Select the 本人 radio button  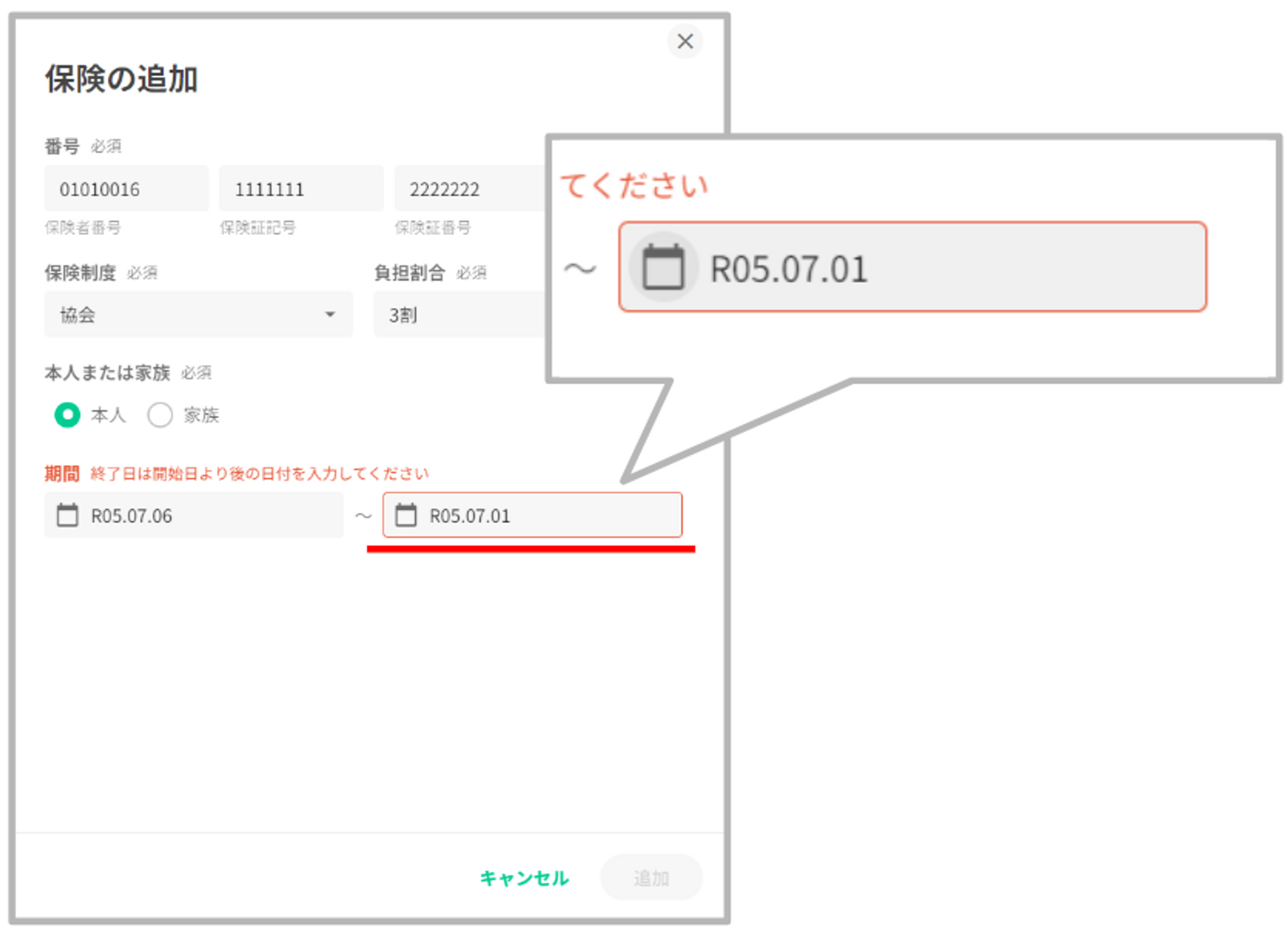68,415
